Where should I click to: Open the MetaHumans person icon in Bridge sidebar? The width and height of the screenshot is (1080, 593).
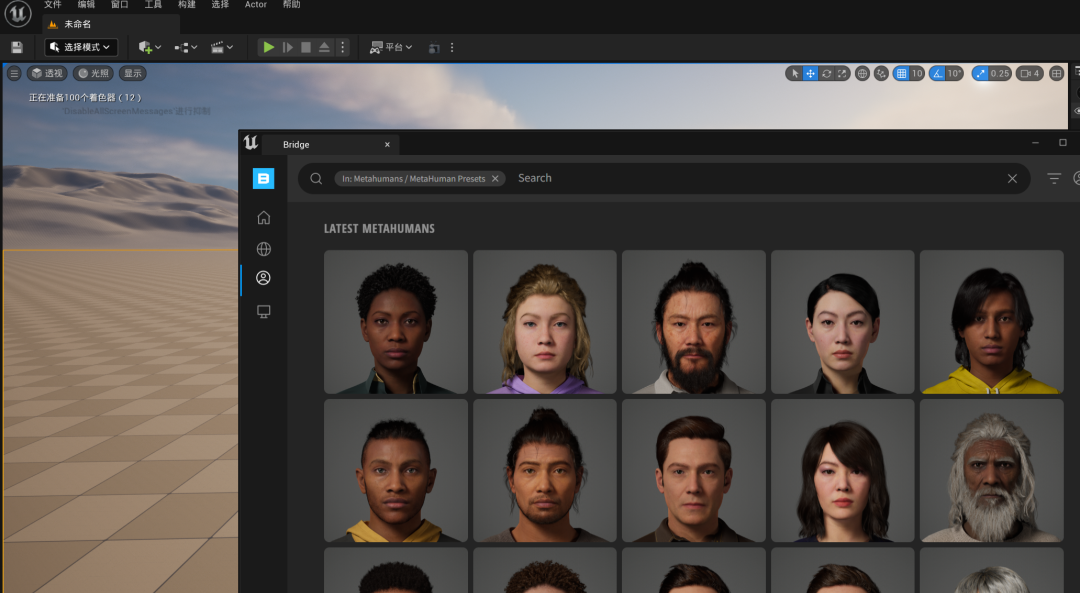click(x=263, y=278)
